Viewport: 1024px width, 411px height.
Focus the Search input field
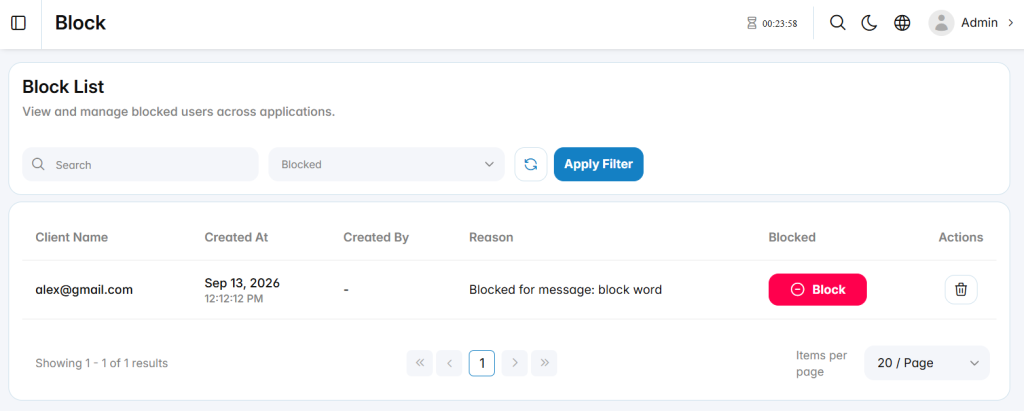140,164
